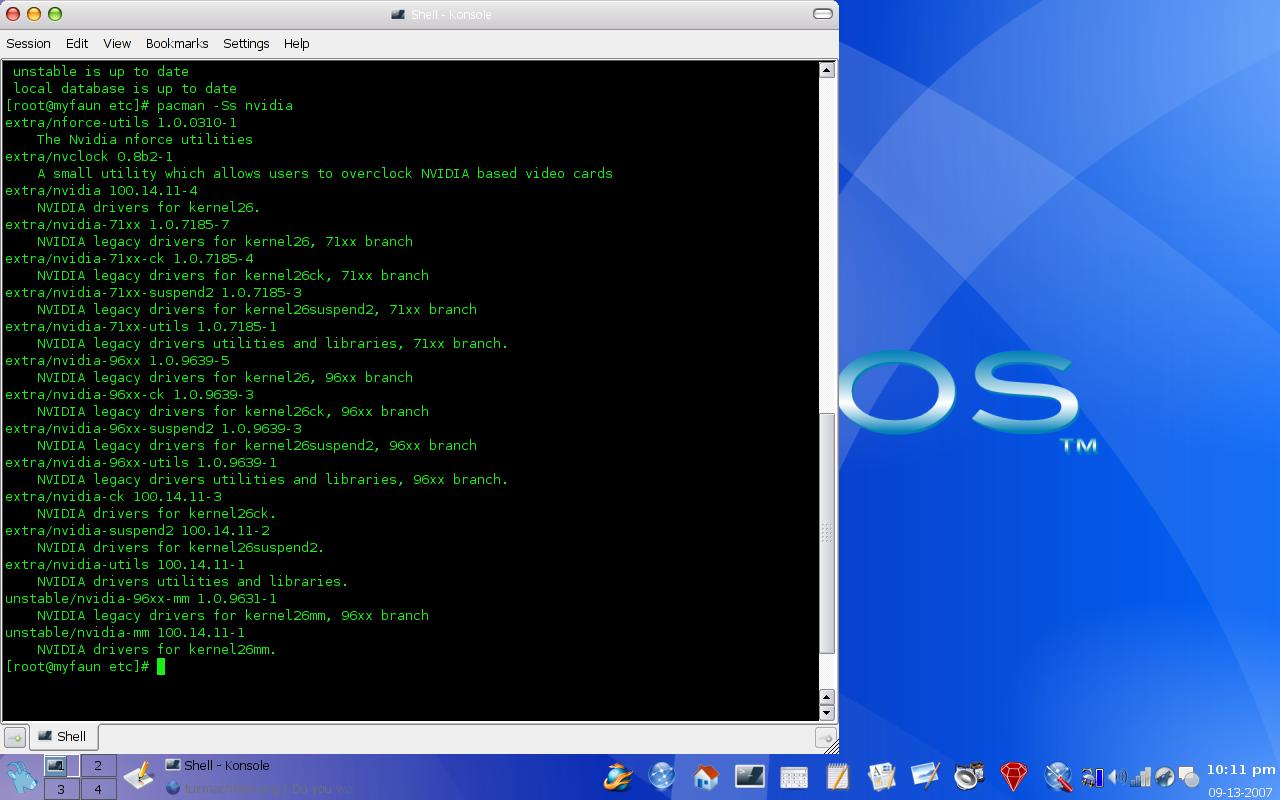Image resolution: width=1280 pixels, height=800 pixels.
Task: Activate Shell - Konsole taskbar entry
Action: tap(217, 766)
